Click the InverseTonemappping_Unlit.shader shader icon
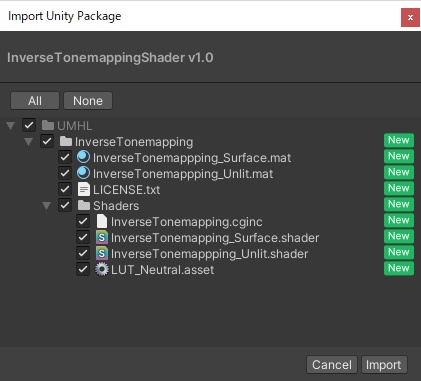The height and width of the screenshot is (381, 421). pos(102,253)
